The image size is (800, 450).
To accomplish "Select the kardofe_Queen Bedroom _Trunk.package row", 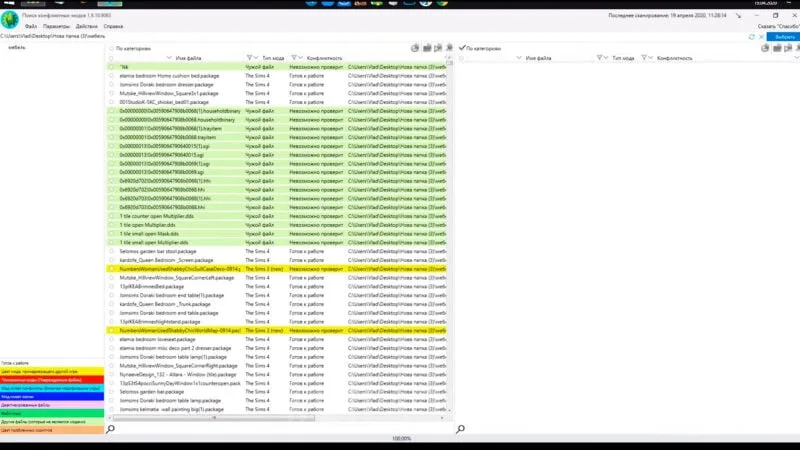I will point(277,304).
